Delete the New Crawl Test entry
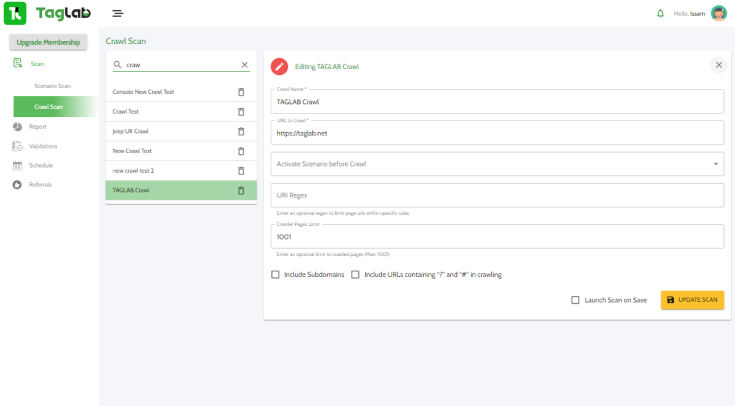The image size is (735, 406). pyautogui.click(x=241, y=151)
